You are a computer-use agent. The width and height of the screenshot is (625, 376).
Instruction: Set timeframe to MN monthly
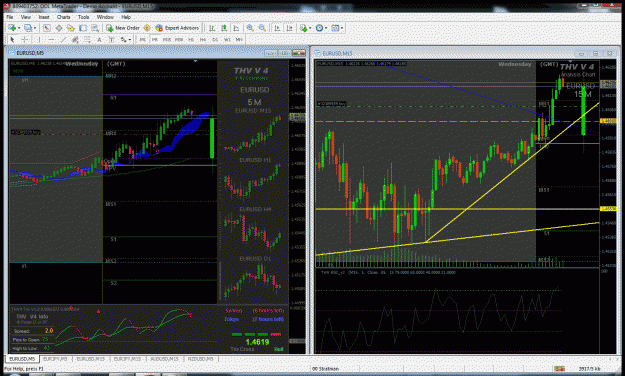pos(239,39)
